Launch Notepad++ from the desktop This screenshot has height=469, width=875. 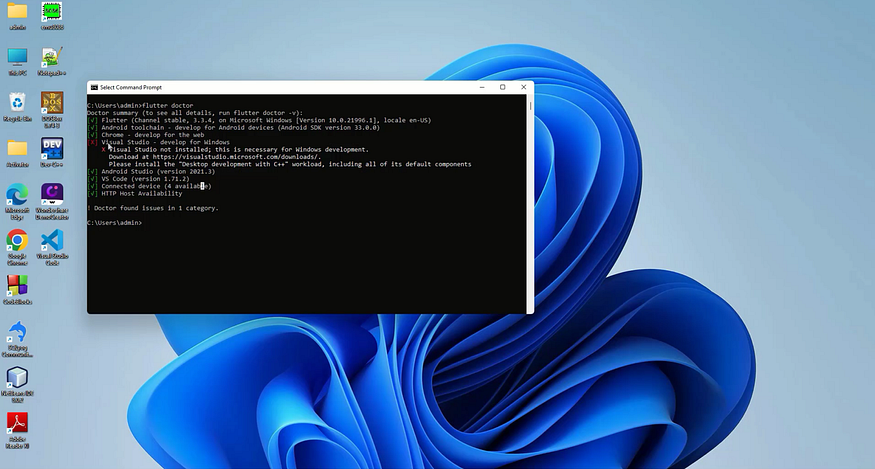pos(52,61)
